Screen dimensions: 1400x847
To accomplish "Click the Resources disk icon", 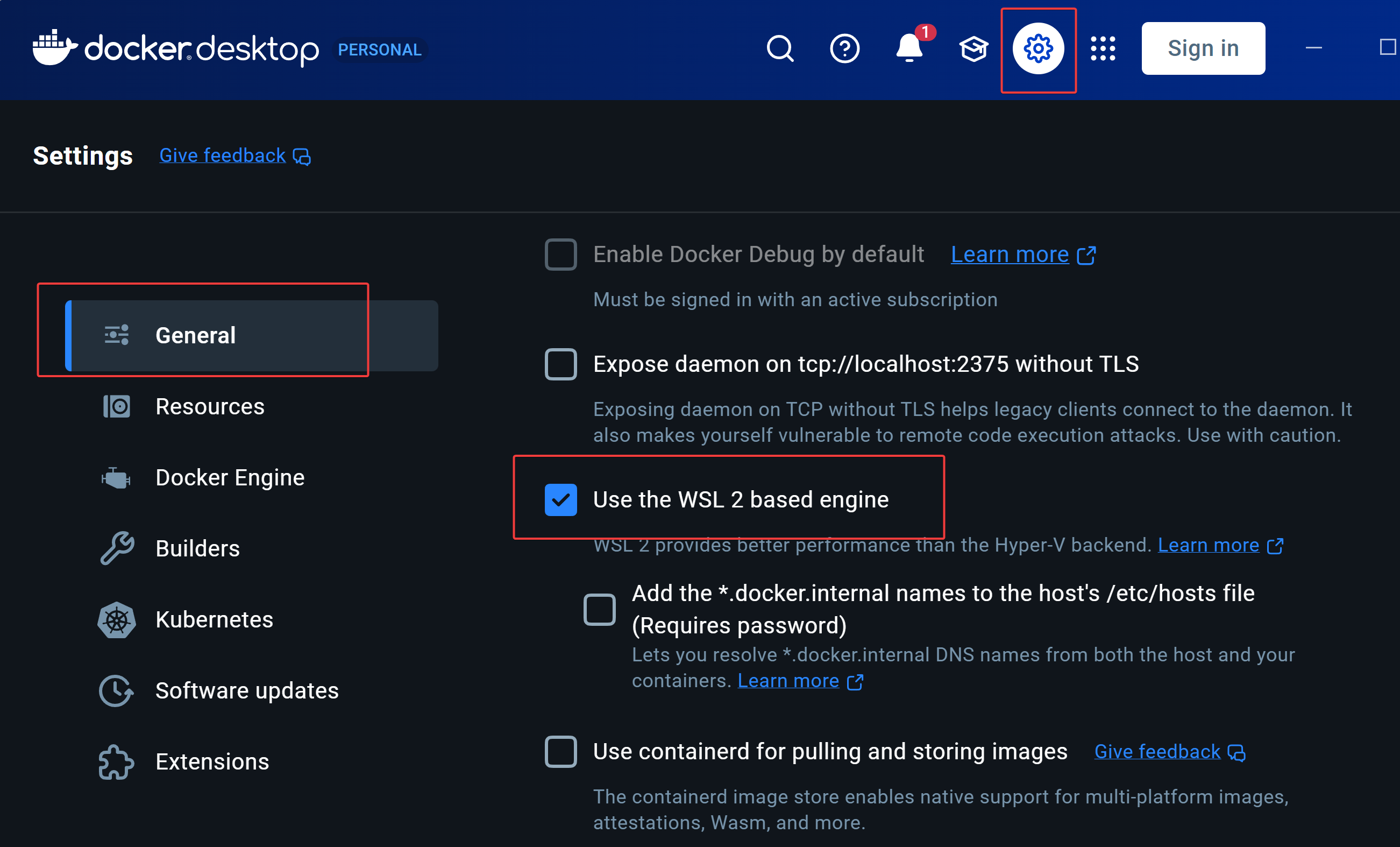I will 117,406.
